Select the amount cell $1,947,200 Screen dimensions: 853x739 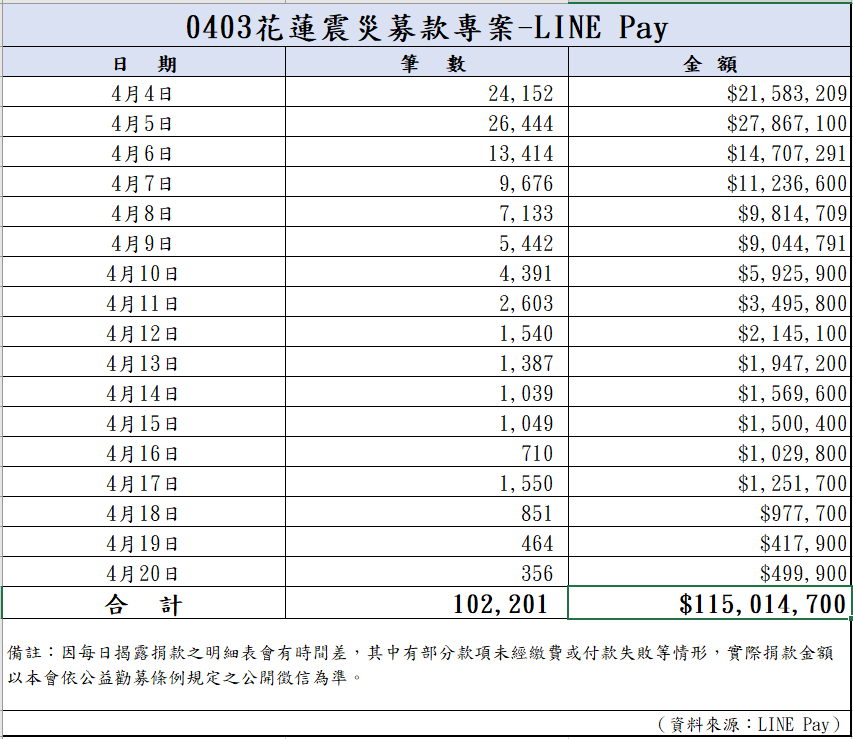pyautogui.click(x=710, y=361)
